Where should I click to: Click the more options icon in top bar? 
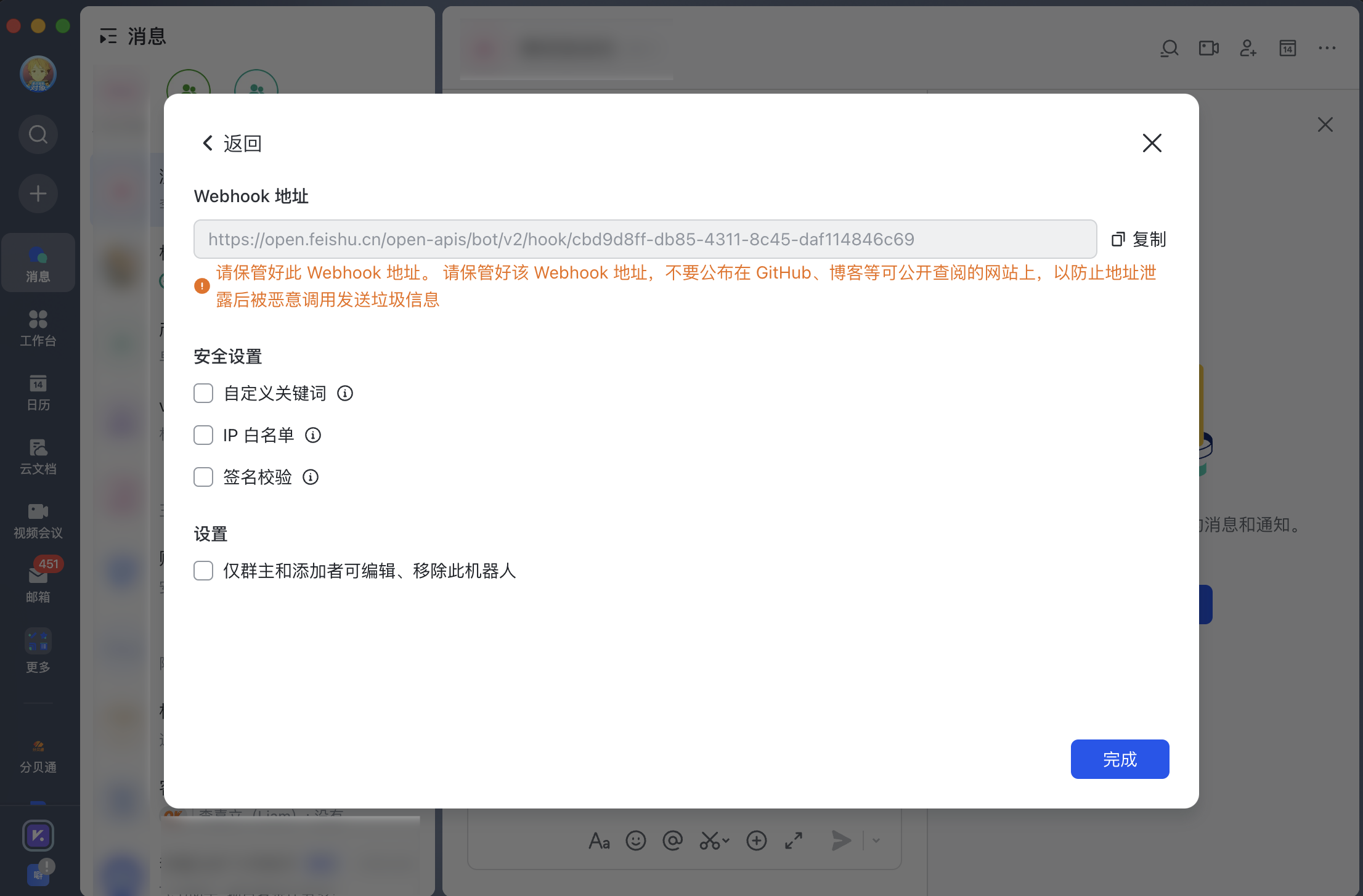1327,48
